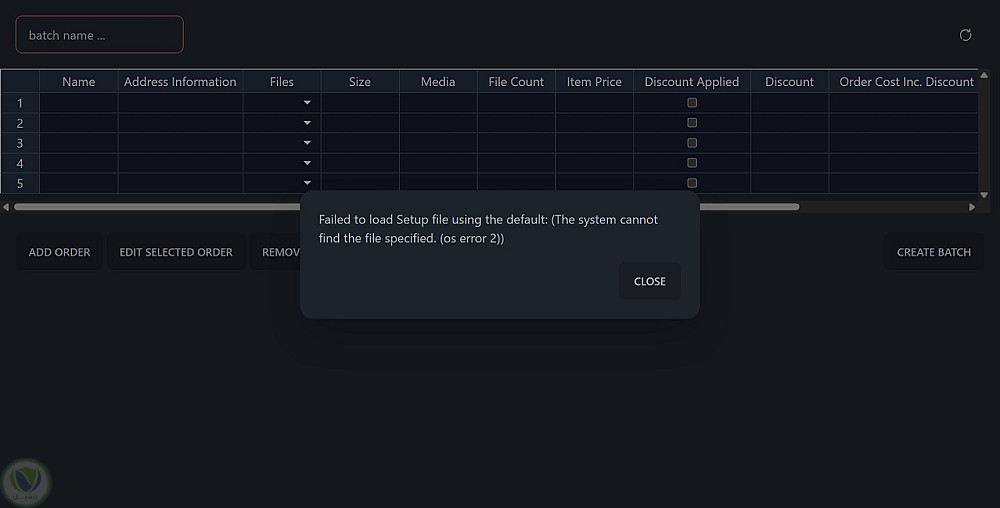Open the Files dropdown in row 1
This screenshot has height=508, width=1000.
[307, 103]
